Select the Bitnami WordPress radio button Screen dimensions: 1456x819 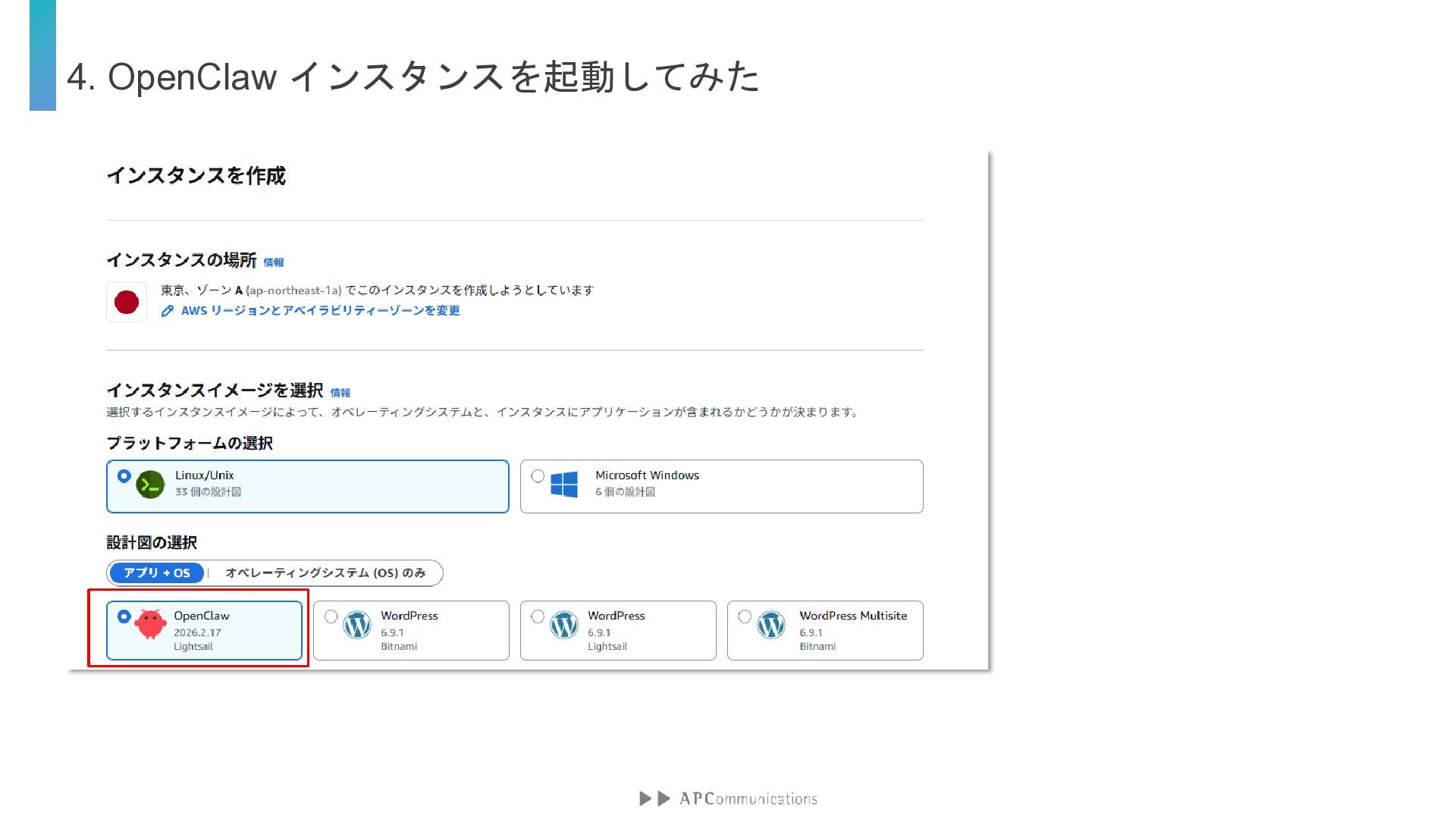331,617
